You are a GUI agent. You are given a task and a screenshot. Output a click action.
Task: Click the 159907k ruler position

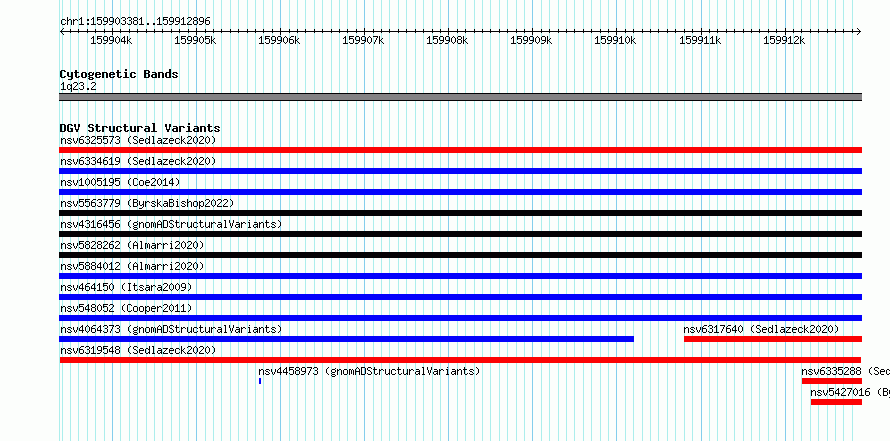pos(363,40)
